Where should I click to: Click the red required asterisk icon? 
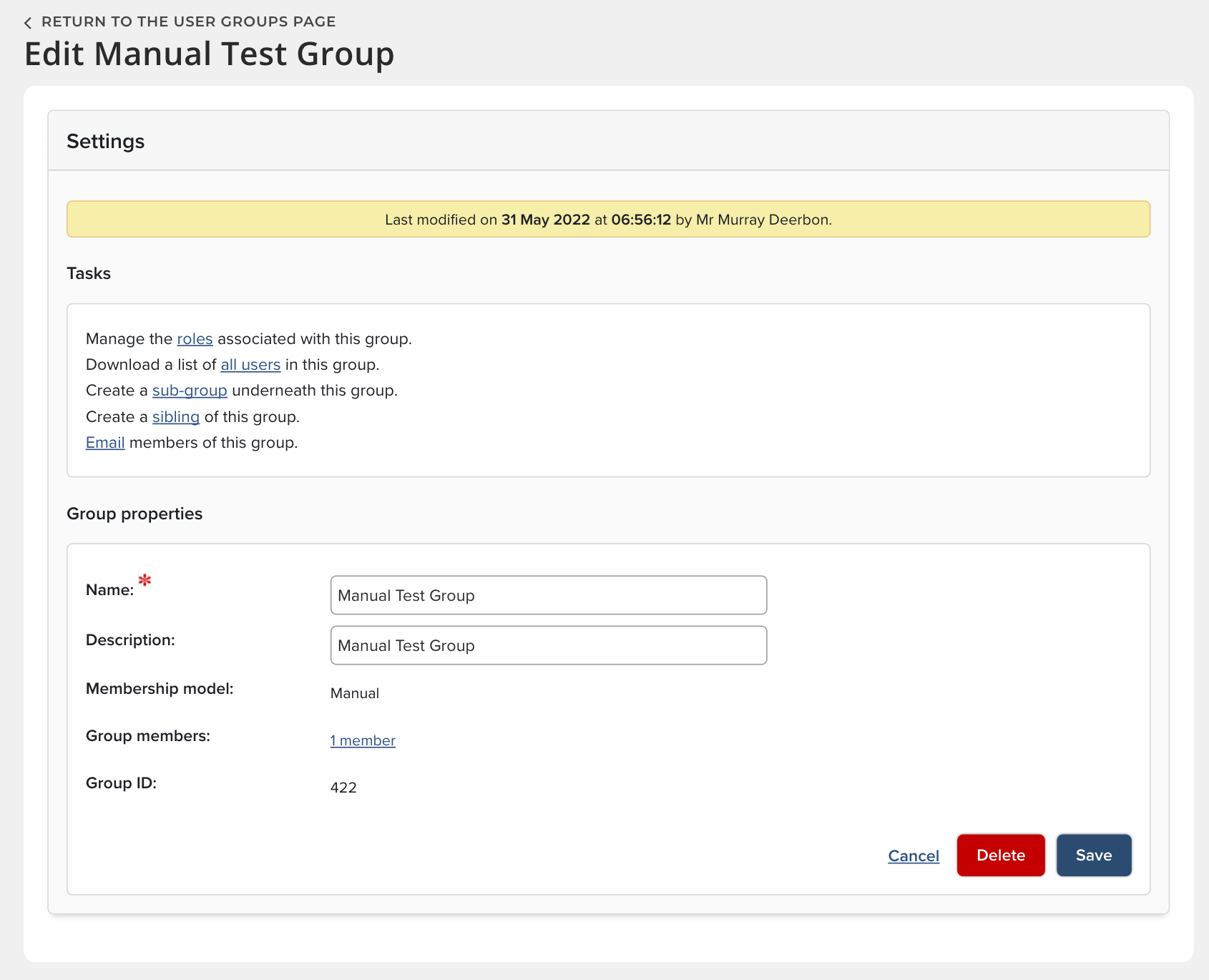[x=145, y=580]
